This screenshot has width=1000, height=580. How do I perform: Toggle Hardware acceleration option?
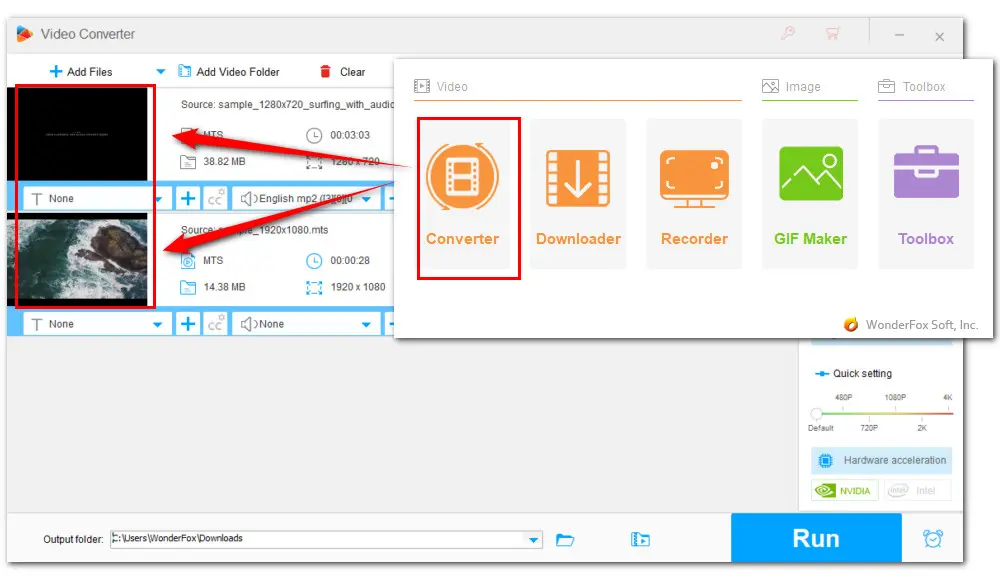(x=881, y=460)
